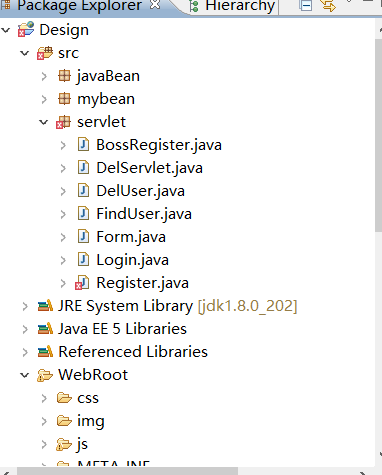This screenshot has width=382, height=475.
Task: Click the Register.java error file icon
Action: 82,283
